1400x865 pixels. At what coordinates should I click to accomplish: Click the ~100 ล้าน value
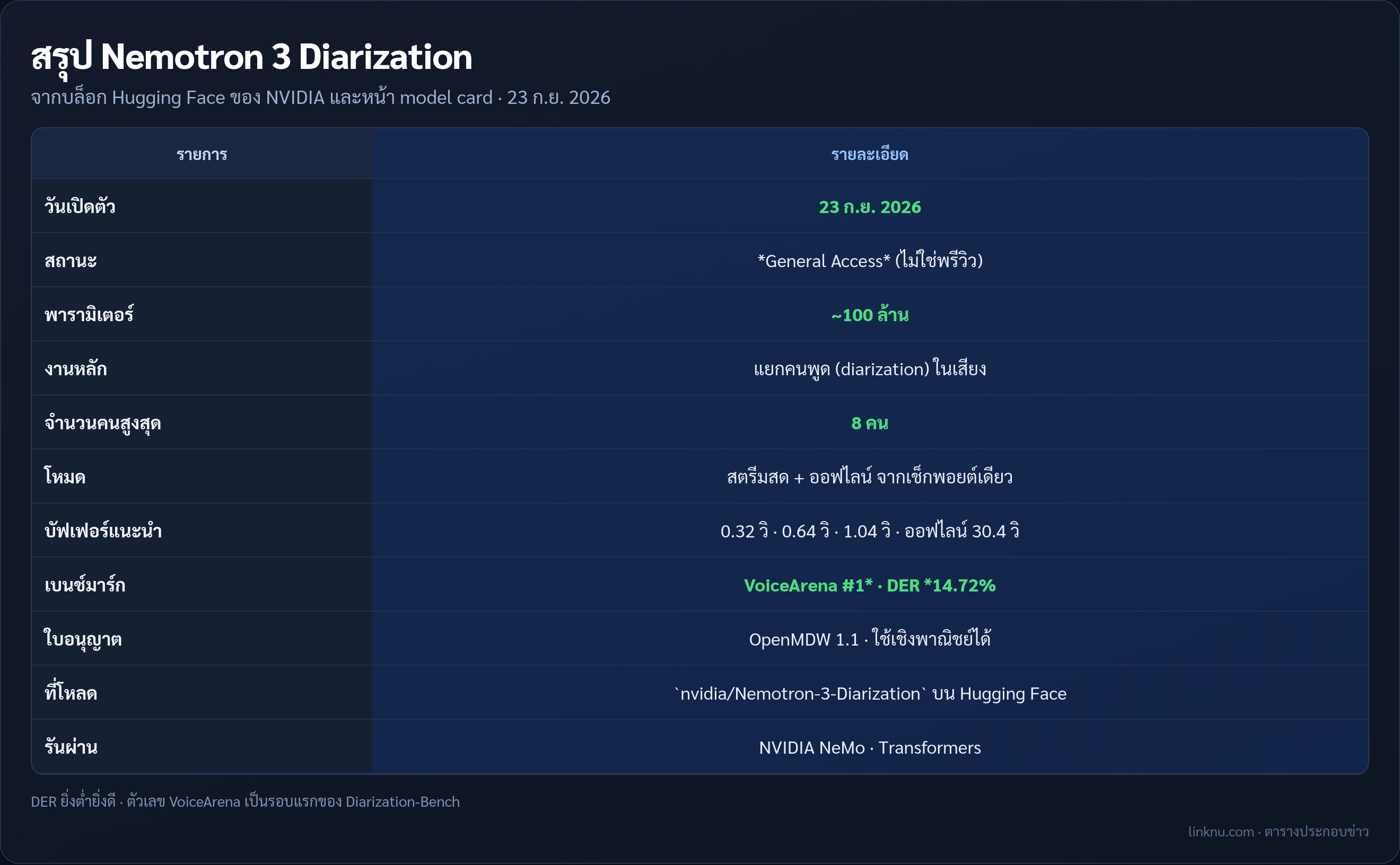869,314
